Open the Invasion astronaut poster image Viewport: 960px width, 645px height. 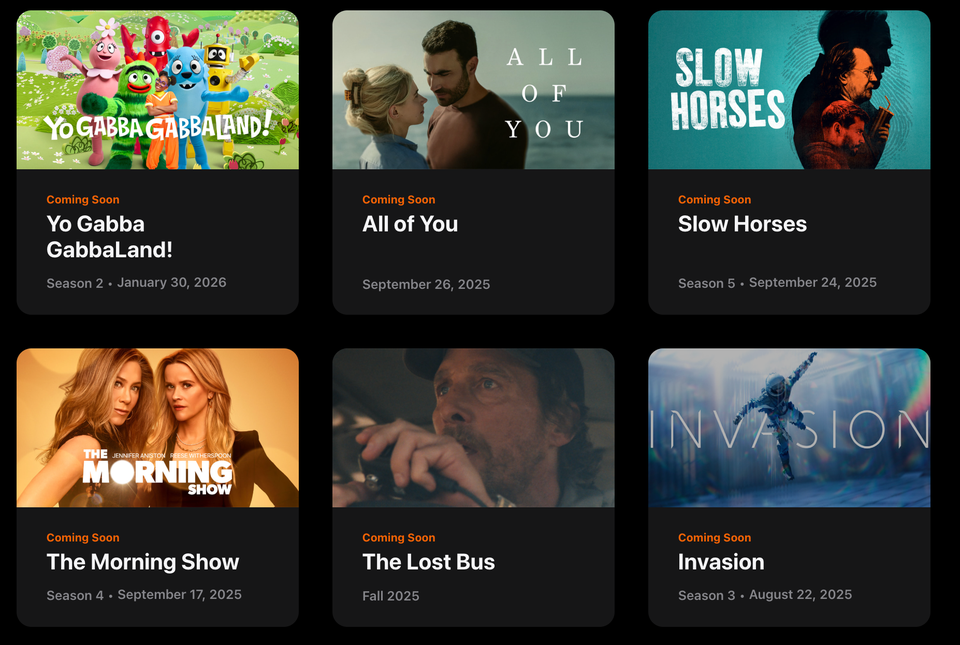pyautogui.click(x=789, y=428)
